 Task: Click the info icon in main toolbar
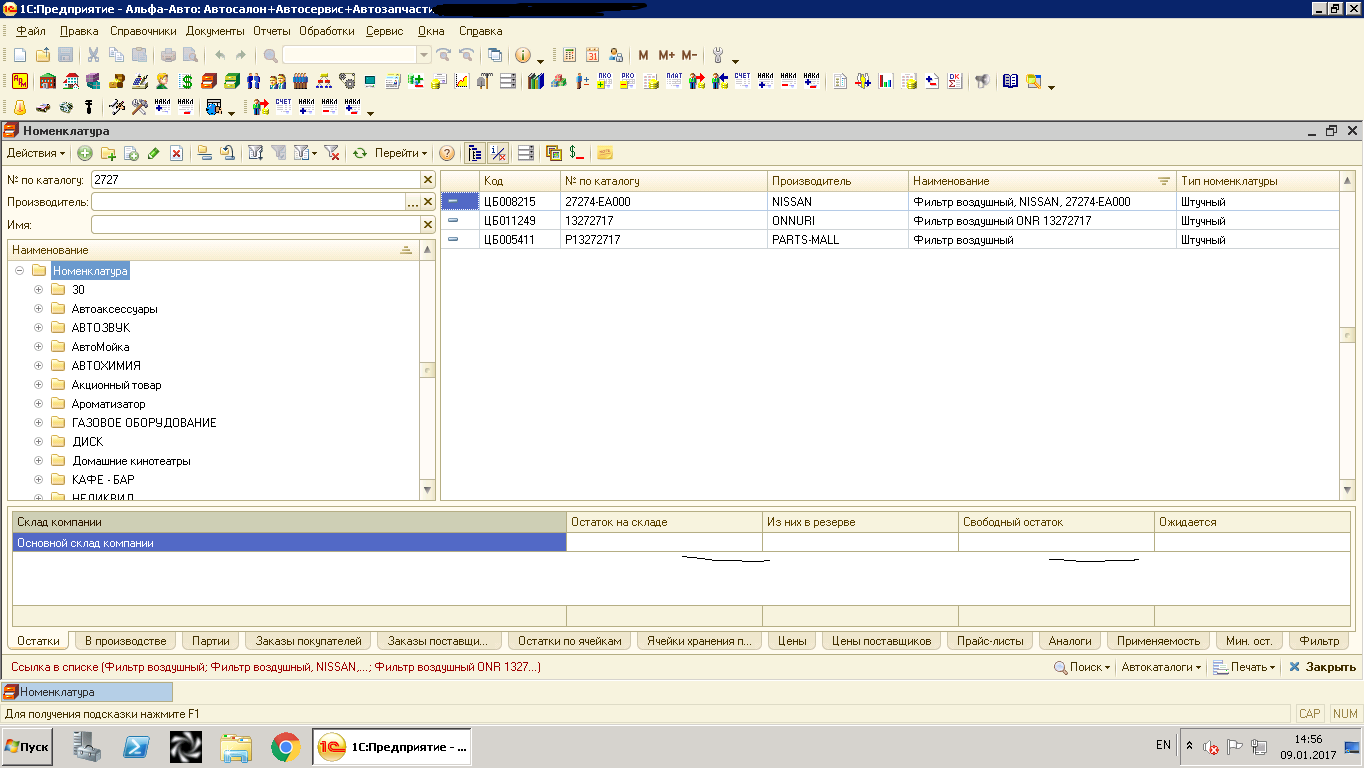click(x=522, y=55)
